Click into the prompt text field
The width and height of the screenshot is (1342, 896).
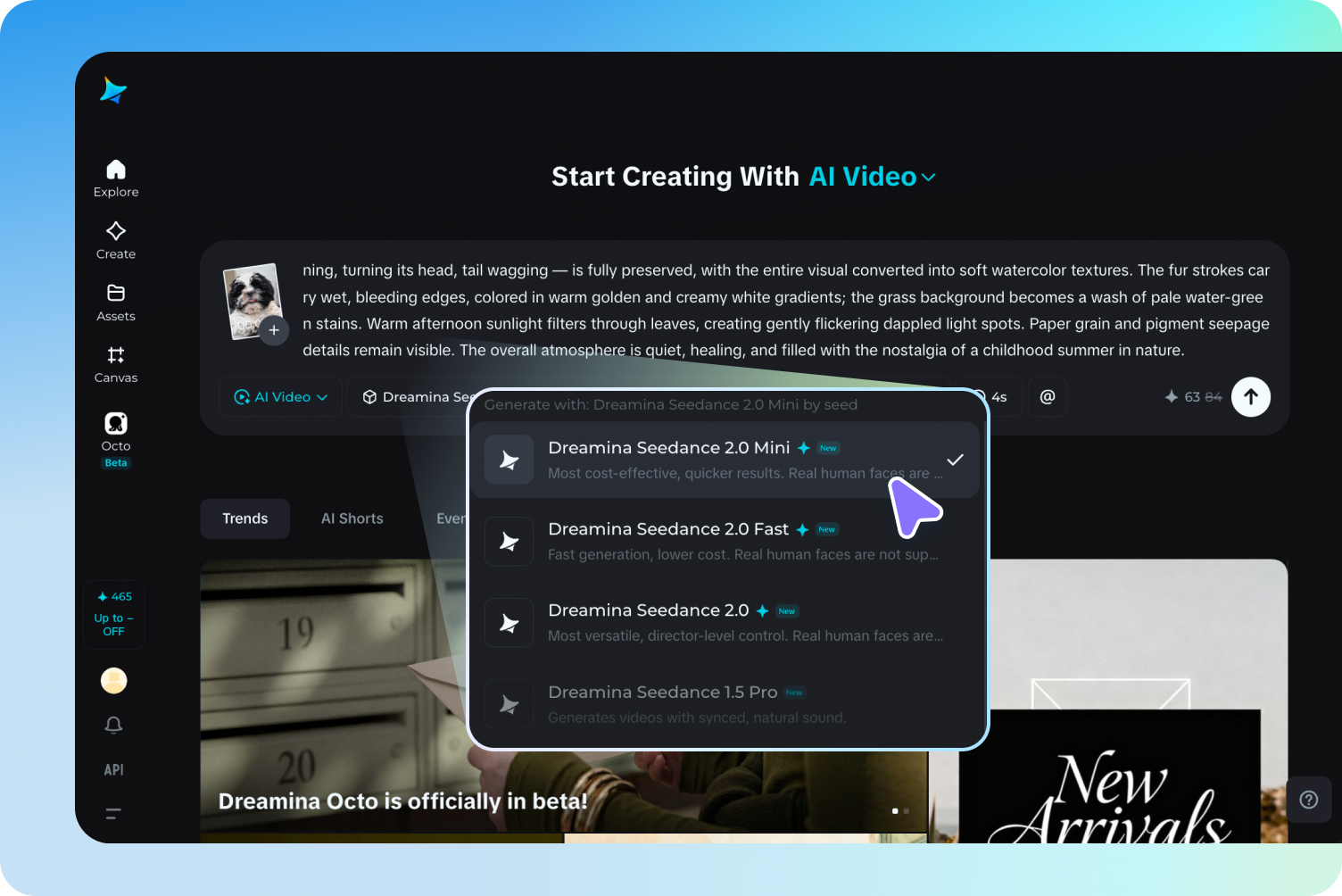pos(785,310)
